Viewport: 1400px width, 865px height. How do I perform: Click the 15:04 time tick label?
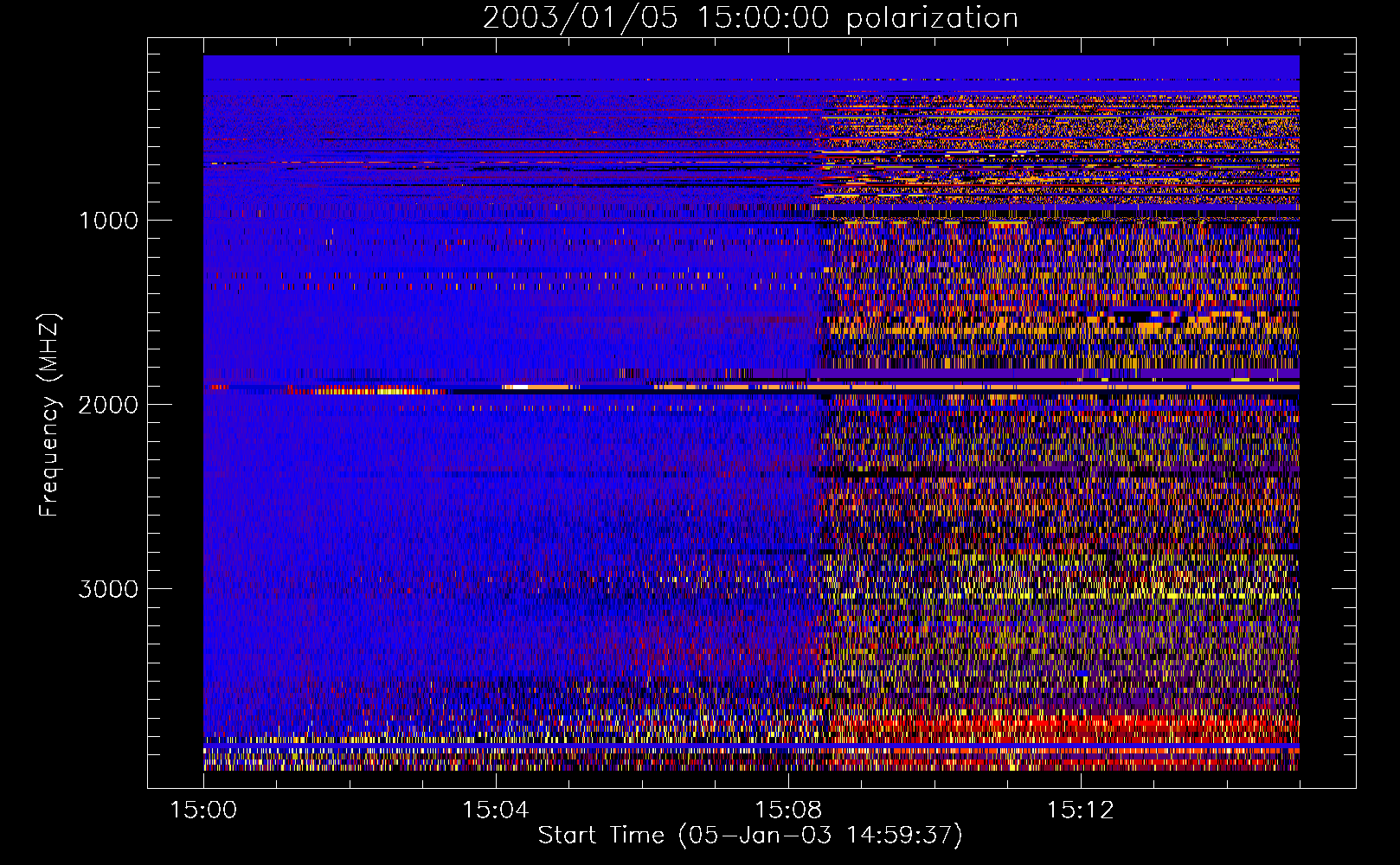[495, 811]
